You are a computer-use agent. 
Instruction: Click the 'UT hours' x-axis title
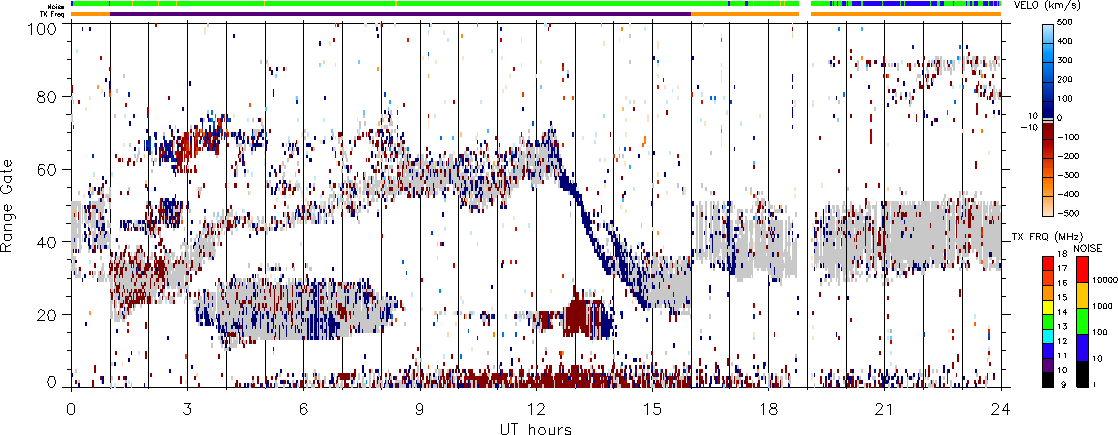pos(535,428)
